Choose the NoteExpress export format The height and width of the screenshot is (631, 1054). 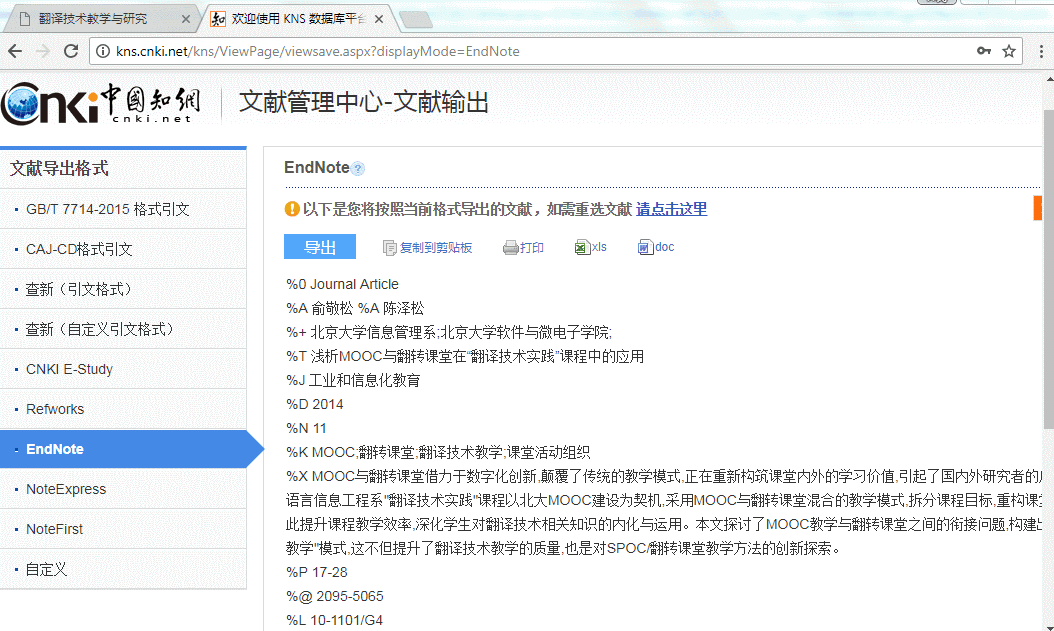65,489
